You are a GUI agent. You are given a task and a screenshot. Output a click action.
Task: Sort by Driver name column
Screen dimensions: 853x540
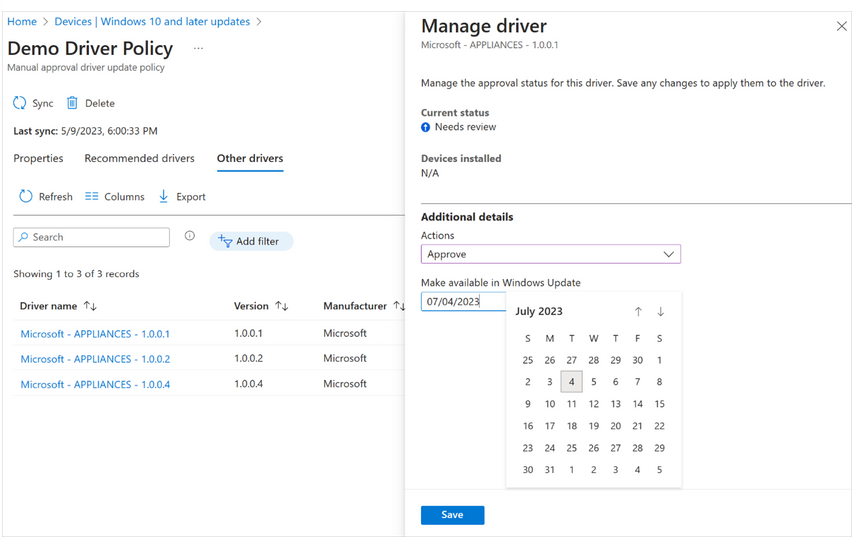pyautogui.click(x=90, y=306)
